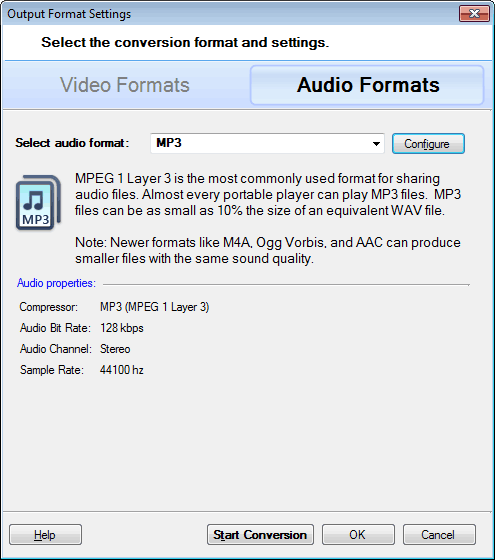The height and width of the screenshot is (560, 495).
Task: Click the Audio properties section header
Action: tap(56, 283)
